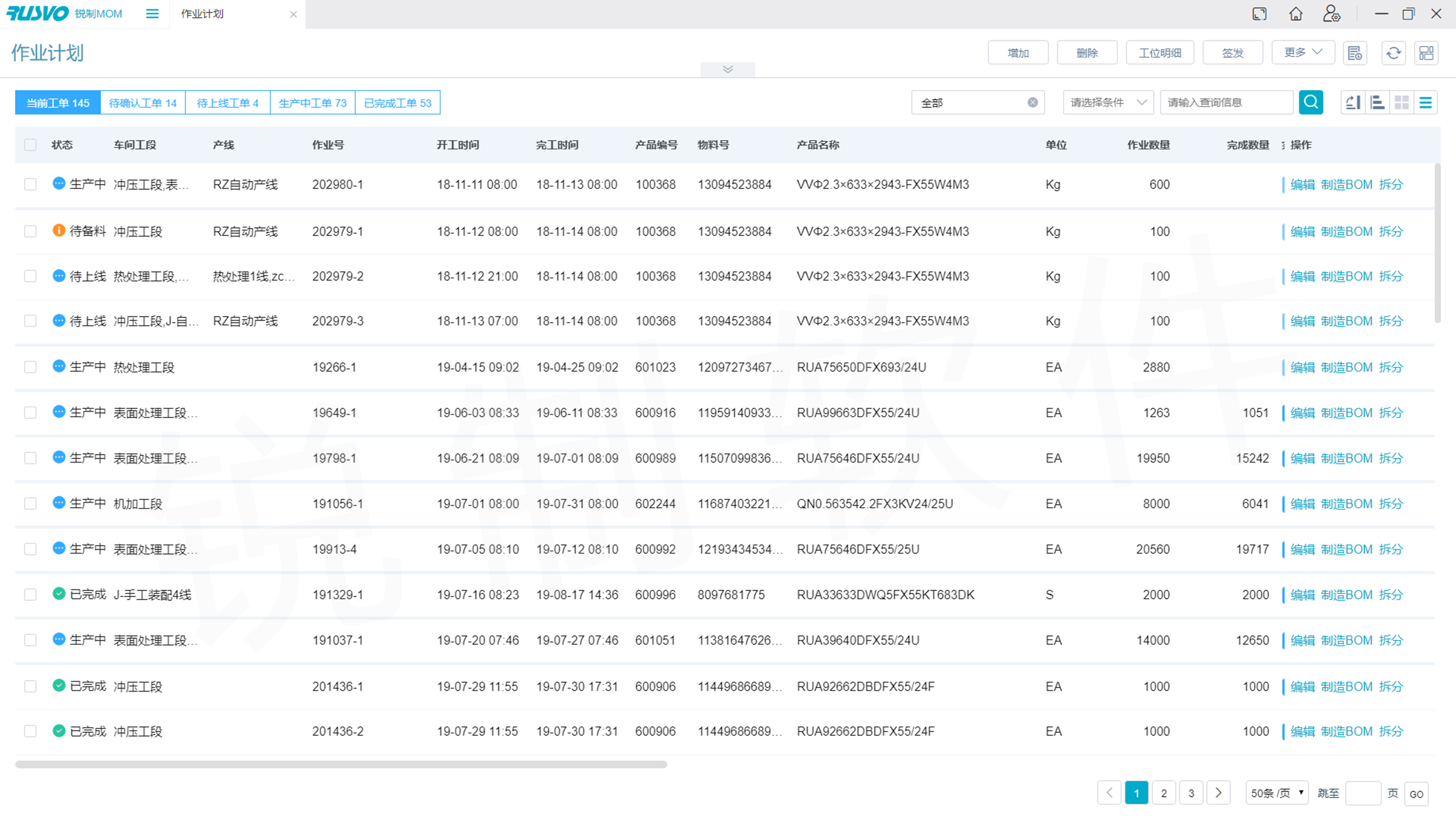The image size is (1456, 816).
Task: Switch to the sort/ranking view icon
Action: 1353,102
